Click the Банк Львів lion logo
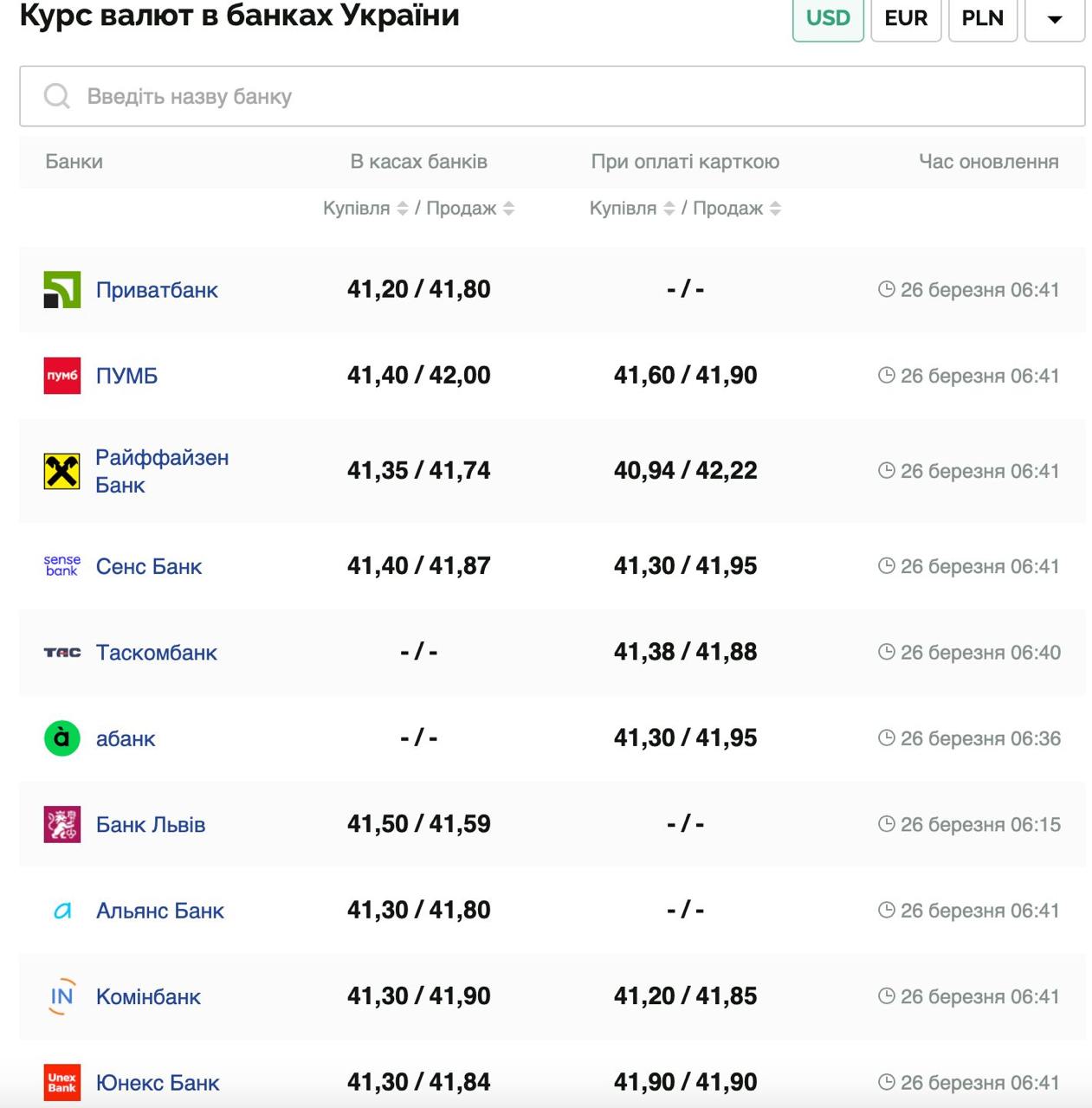The image size is (1092, 1108). [61, 824]
